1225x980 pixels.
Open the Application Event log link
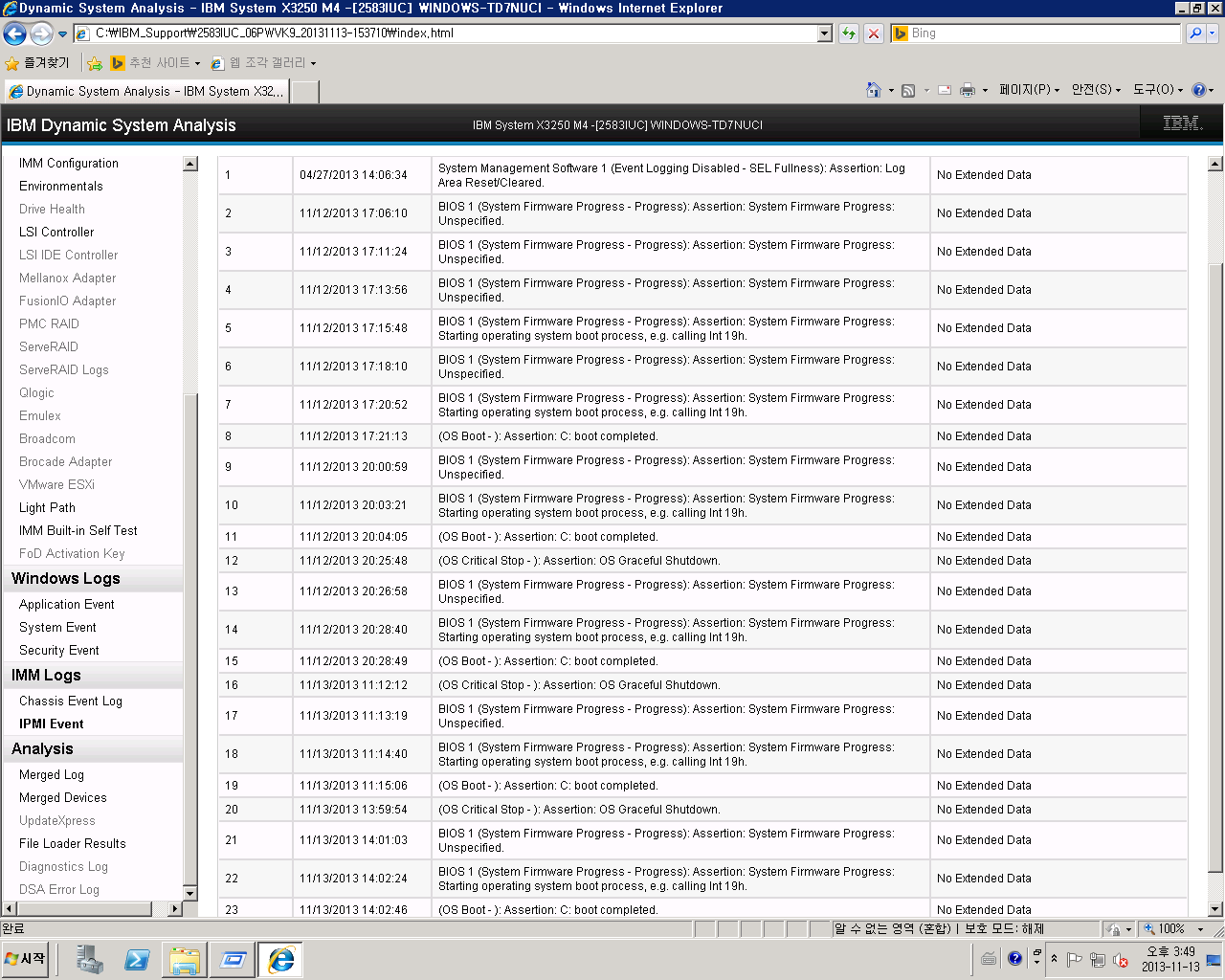pos(67,605)
